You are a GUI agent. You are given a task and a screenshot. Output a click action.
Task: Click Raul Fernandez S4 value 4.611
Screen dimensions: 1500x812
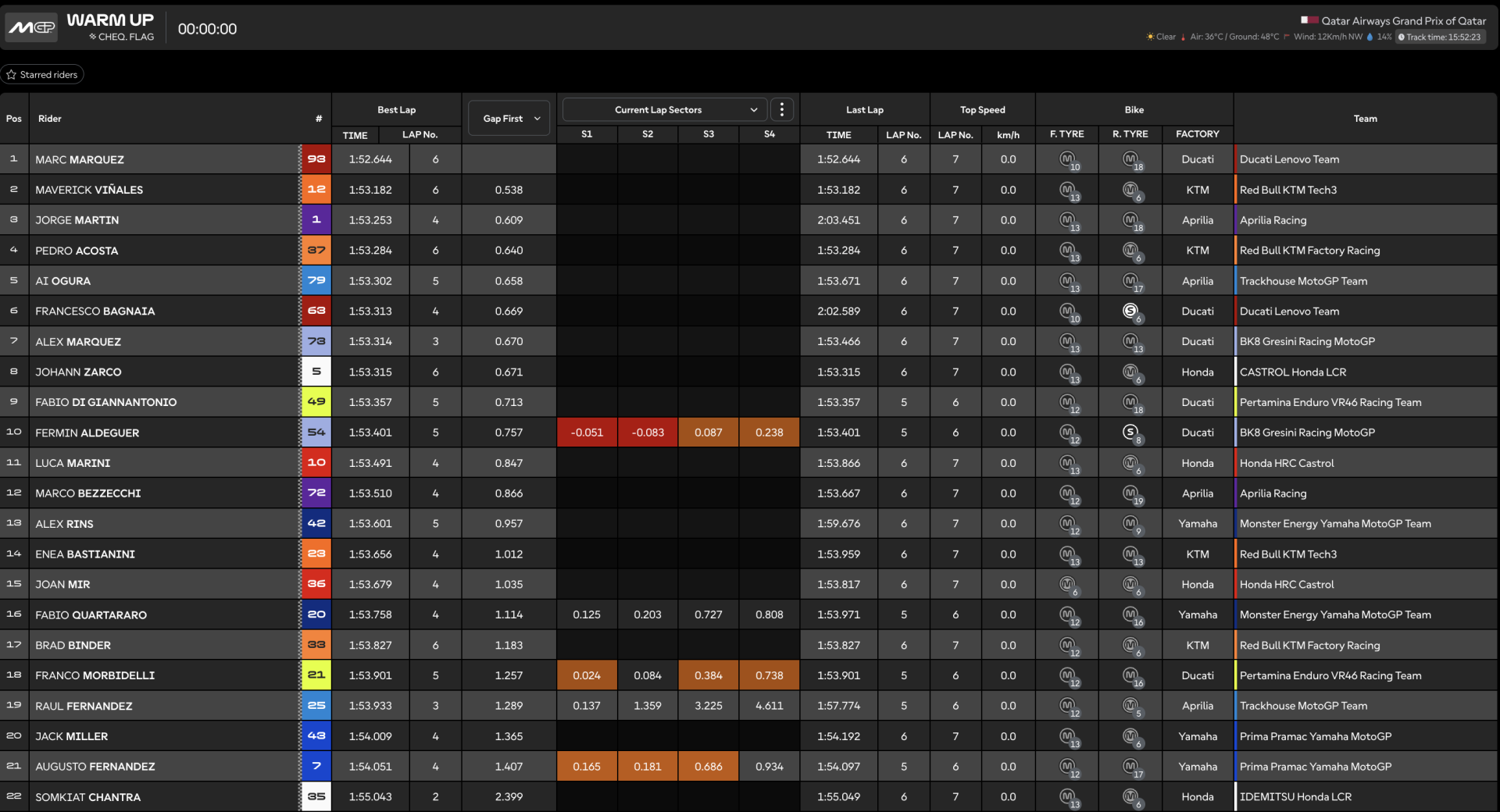(x=770, y=706)
